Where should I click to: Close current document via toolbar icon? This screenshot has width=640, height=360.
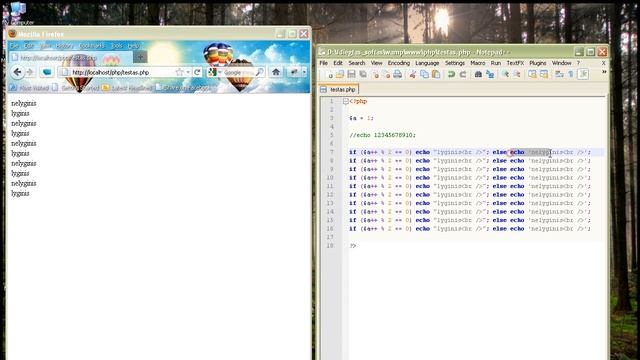click(x=375, y=75)
